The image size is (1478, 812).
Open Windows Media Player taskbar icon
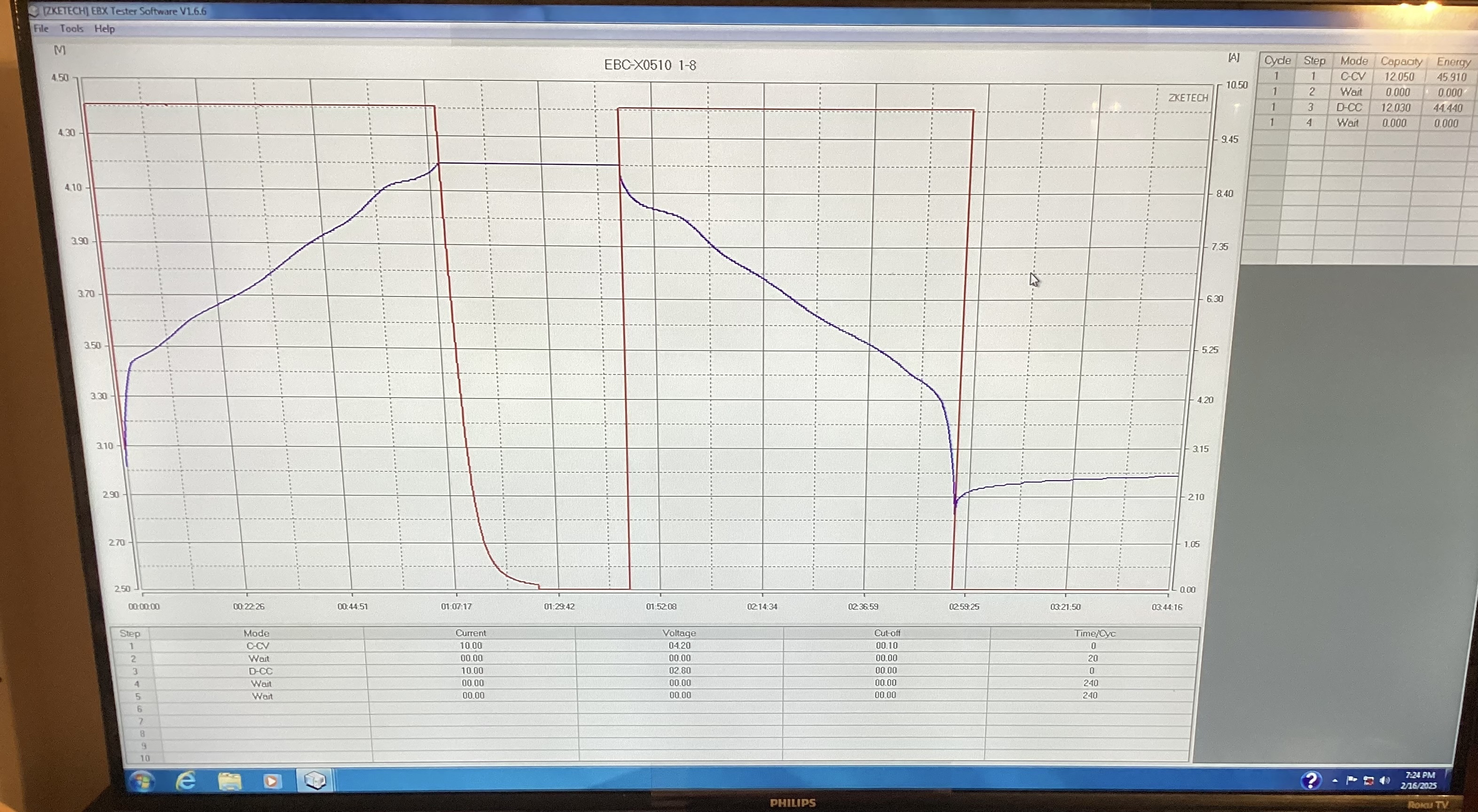(272, 781)
